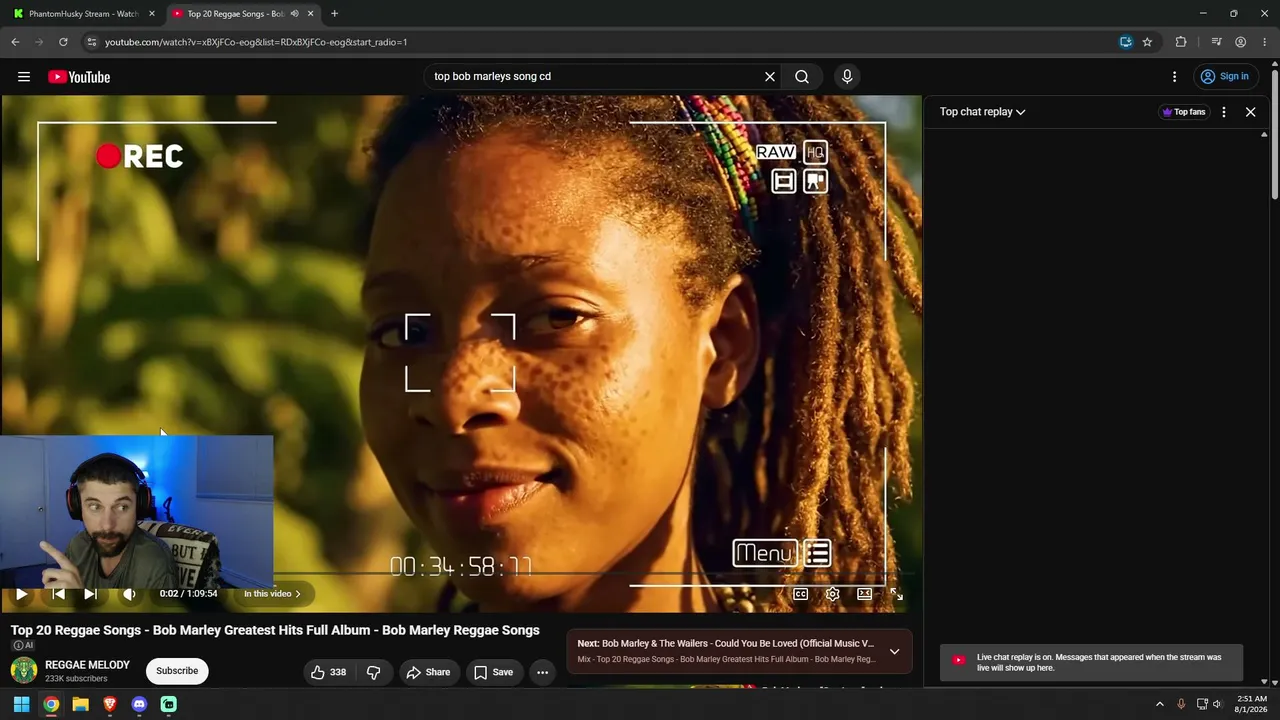
Task: Click the install app icon in the address bar
Action: [1126, 42]
